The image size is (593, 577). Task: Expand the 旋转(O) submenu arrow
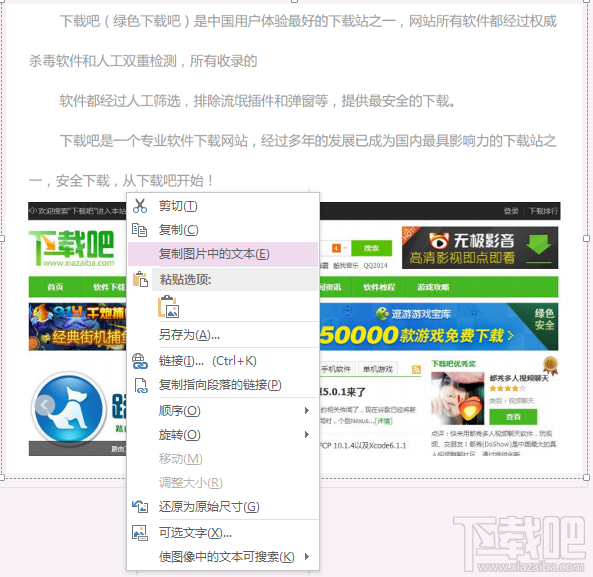pos(307,435)
